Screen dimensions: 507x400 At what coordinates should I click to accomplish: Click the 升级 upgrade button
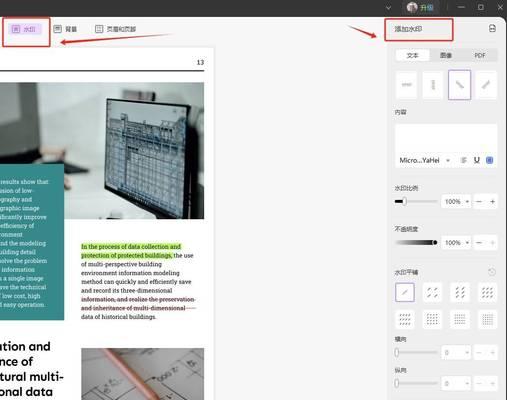tap(427, 7)
